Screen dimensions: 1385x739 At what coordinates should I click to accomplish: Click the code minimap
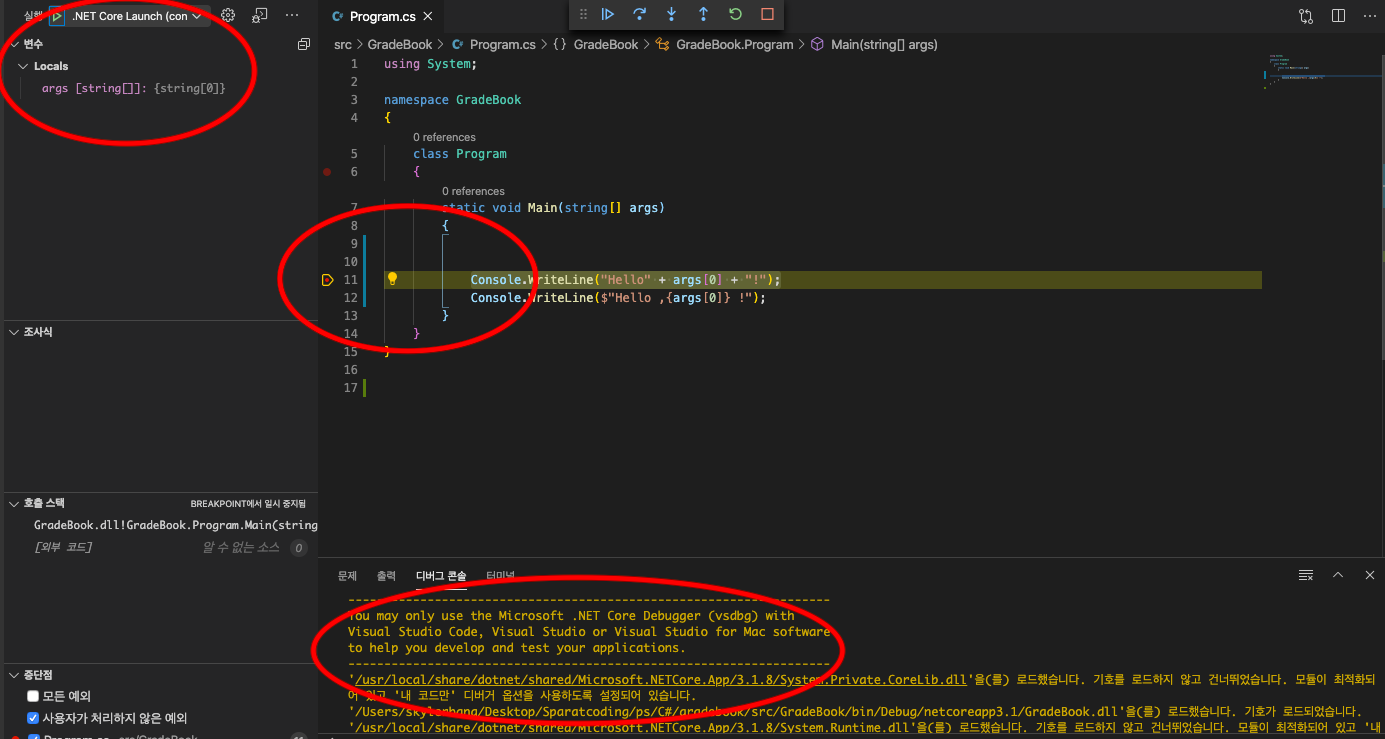[x=1320, y=72]
